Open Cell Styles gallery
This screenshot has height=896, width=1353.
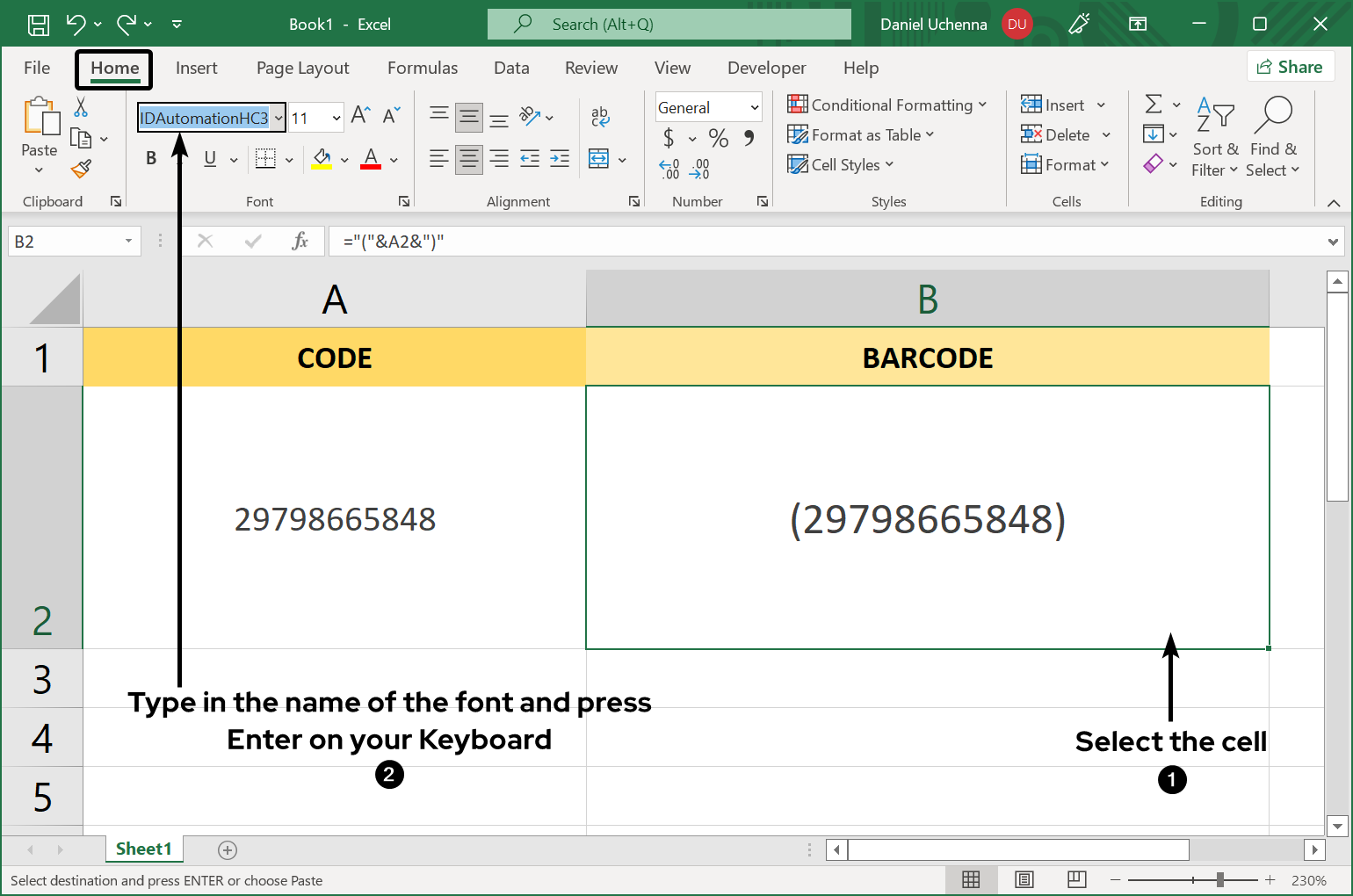pos(840,164)
